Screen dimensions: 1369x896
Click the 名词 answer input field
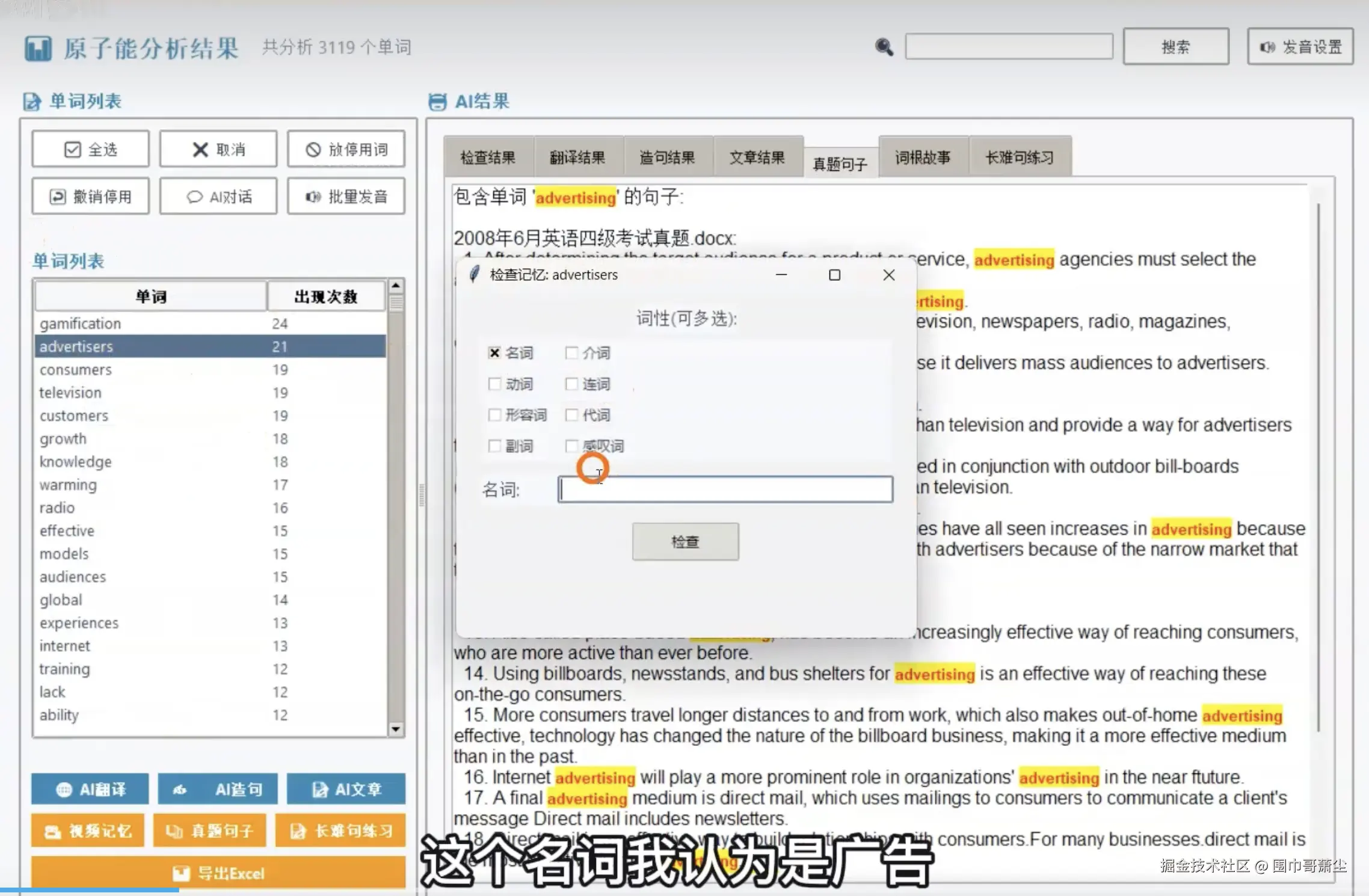725,489
